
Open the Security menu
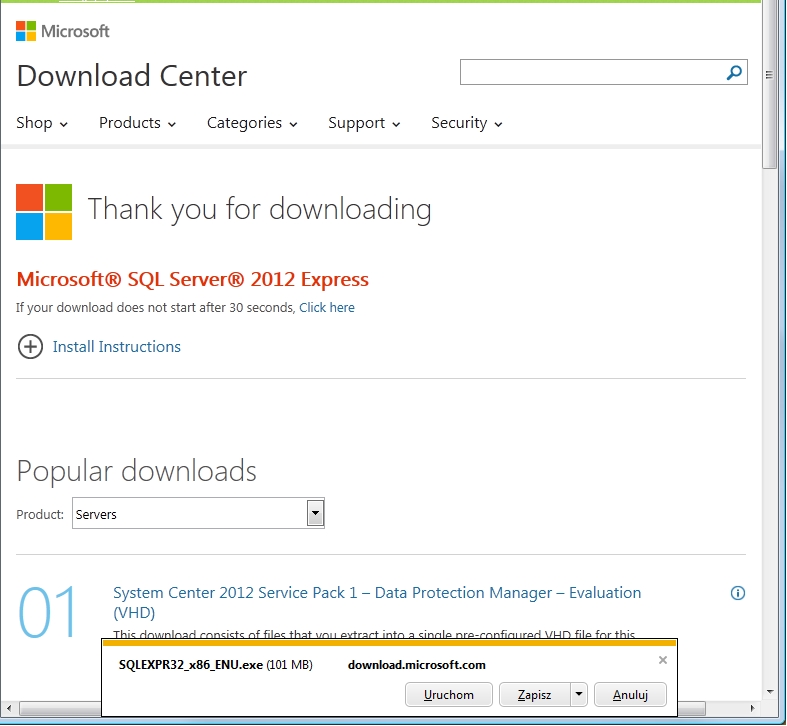click(466, 123)
